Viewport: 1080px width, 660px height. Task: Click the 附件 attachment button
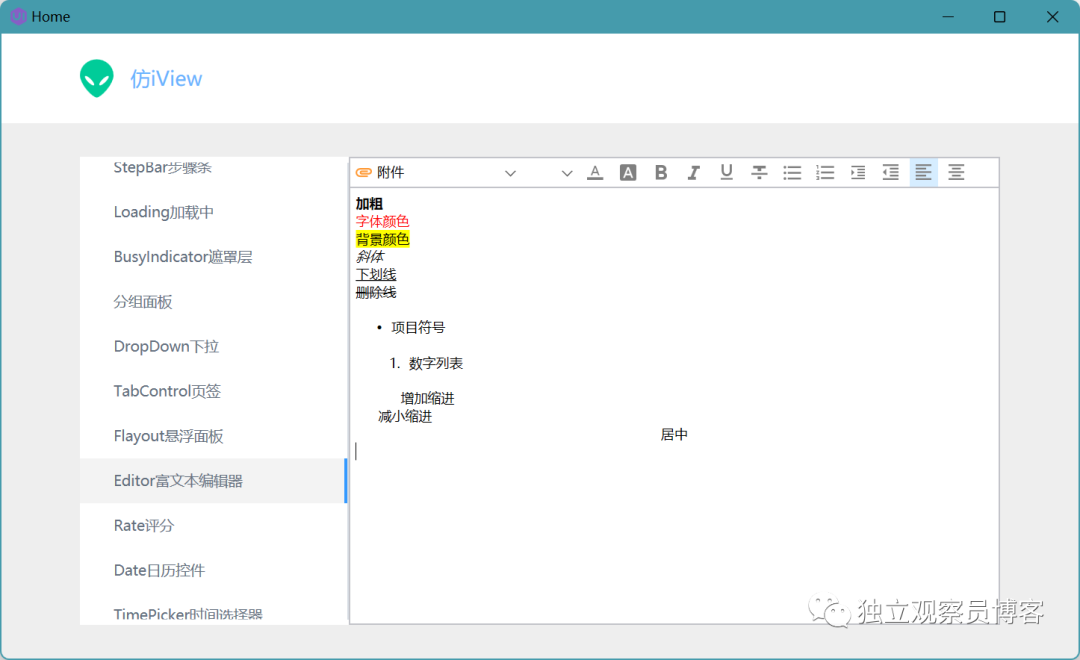(380, 172)
